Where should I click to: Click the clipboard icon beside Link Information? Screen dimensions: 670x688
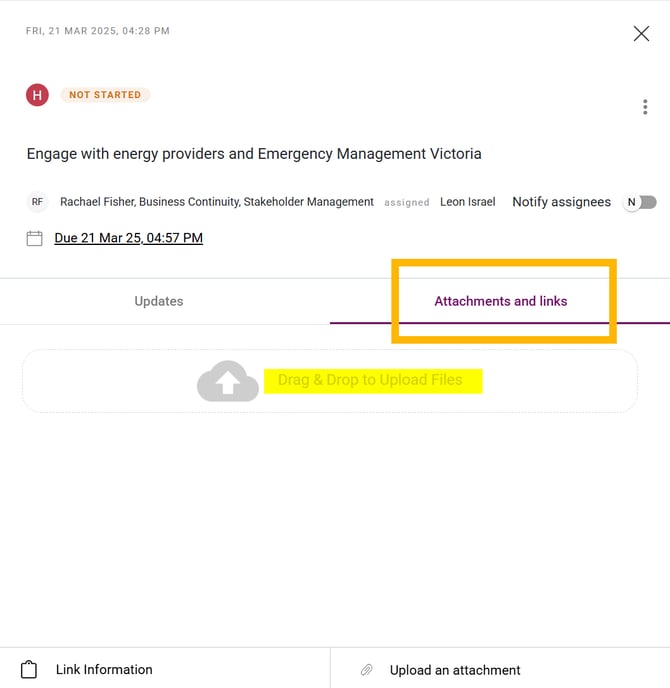29,669
